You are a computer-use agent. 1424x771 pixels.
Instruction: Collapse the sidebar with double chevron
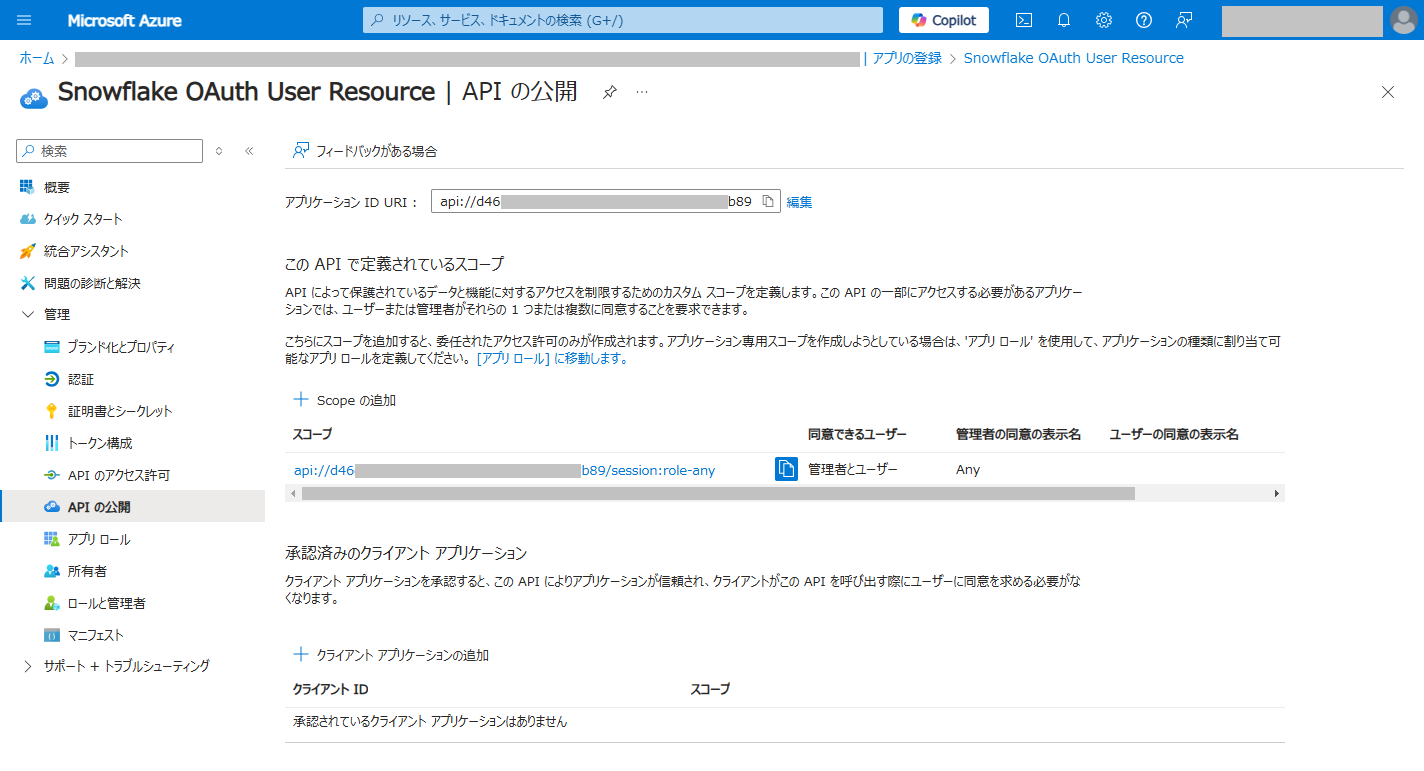[x=249, y=151]
